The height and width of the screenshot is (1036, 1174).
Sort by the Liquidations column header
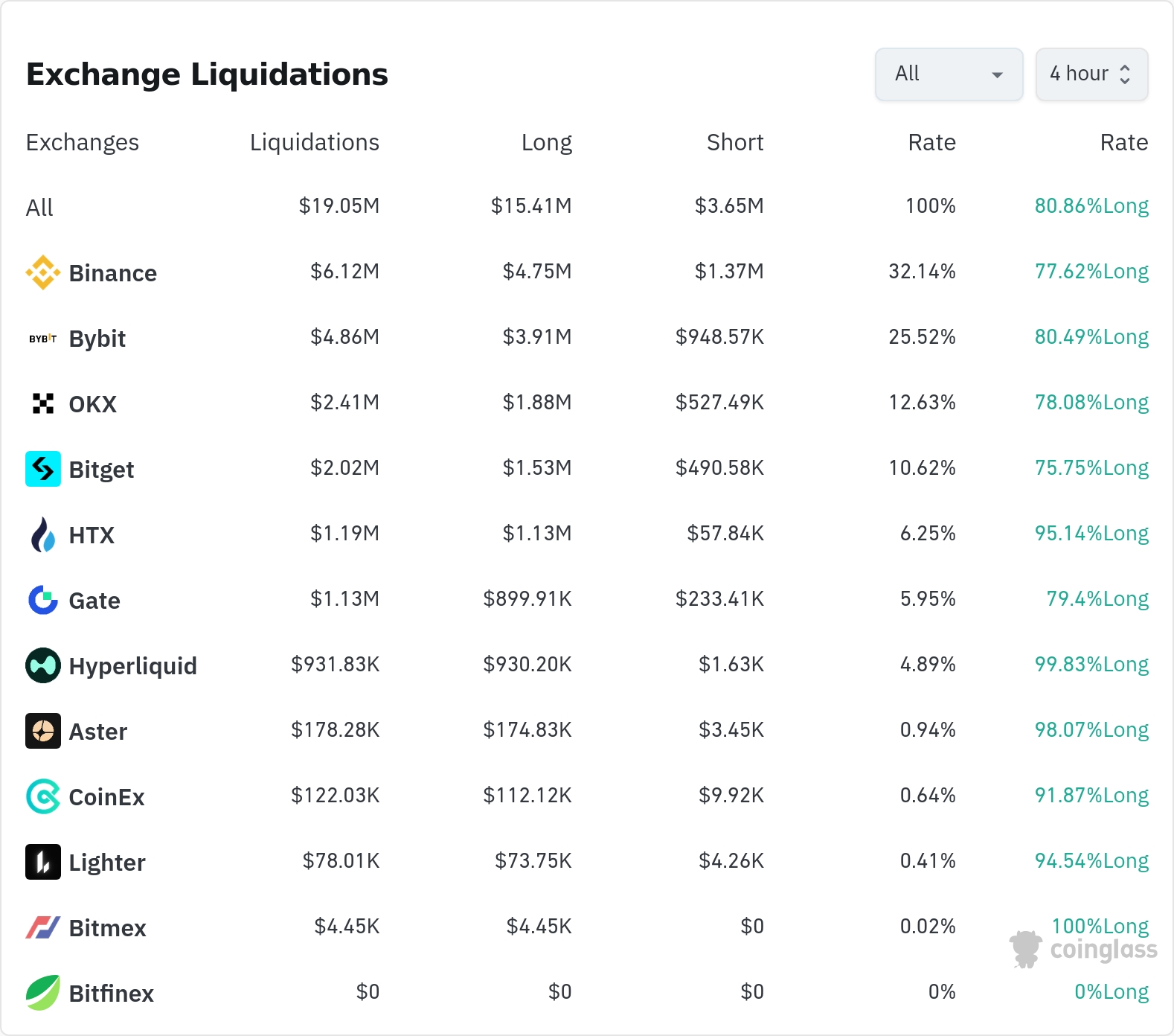click(314, 142)
